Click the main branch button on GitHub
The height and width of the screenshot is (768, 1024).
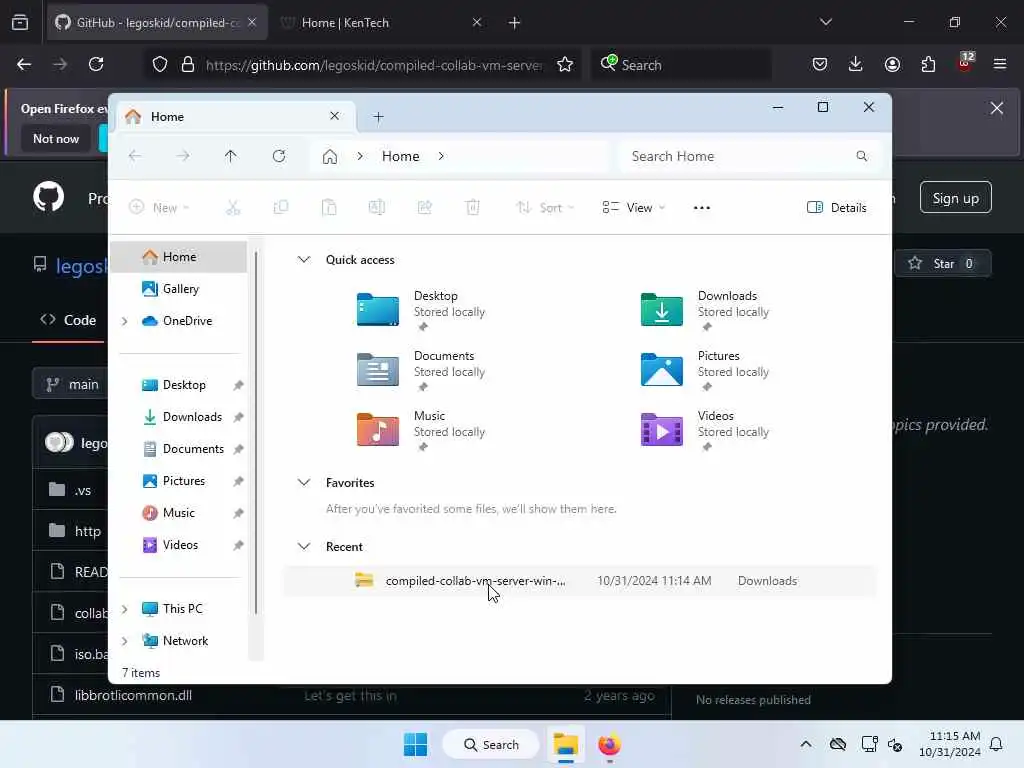[x=72, y=385]
